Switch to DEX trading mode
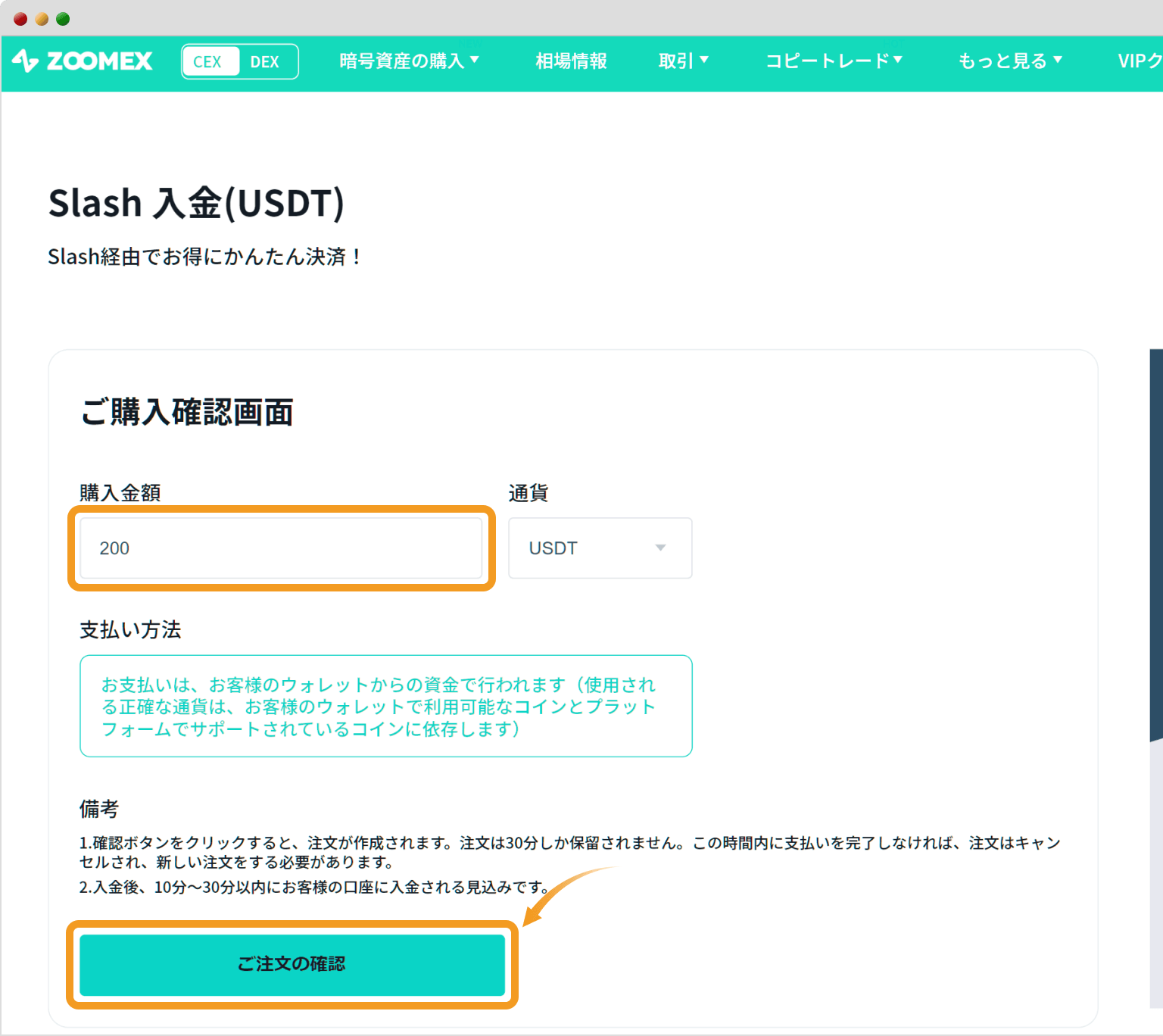This screenshot has width=1163, height=1036. (266, 61)
